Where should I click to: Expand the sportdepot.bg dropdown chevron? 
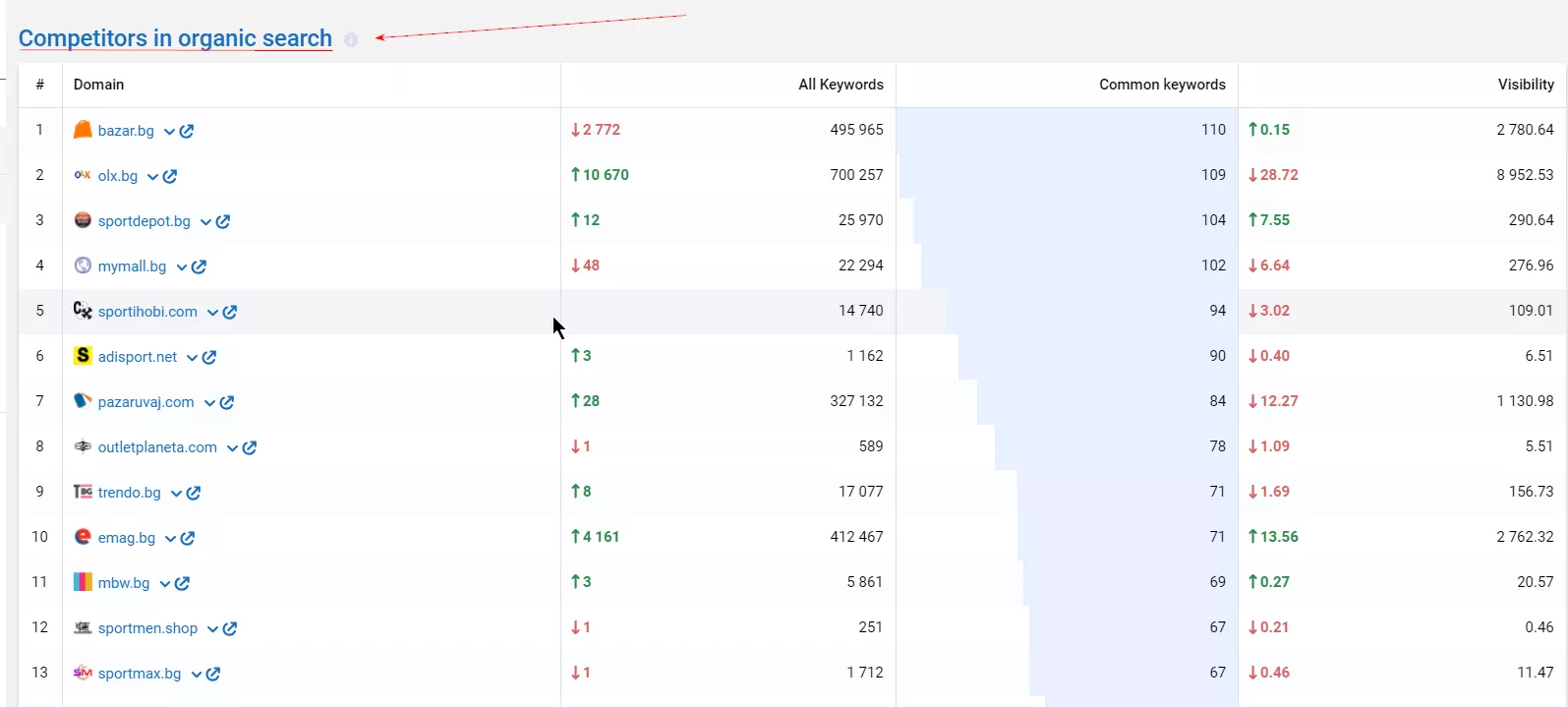205,222
